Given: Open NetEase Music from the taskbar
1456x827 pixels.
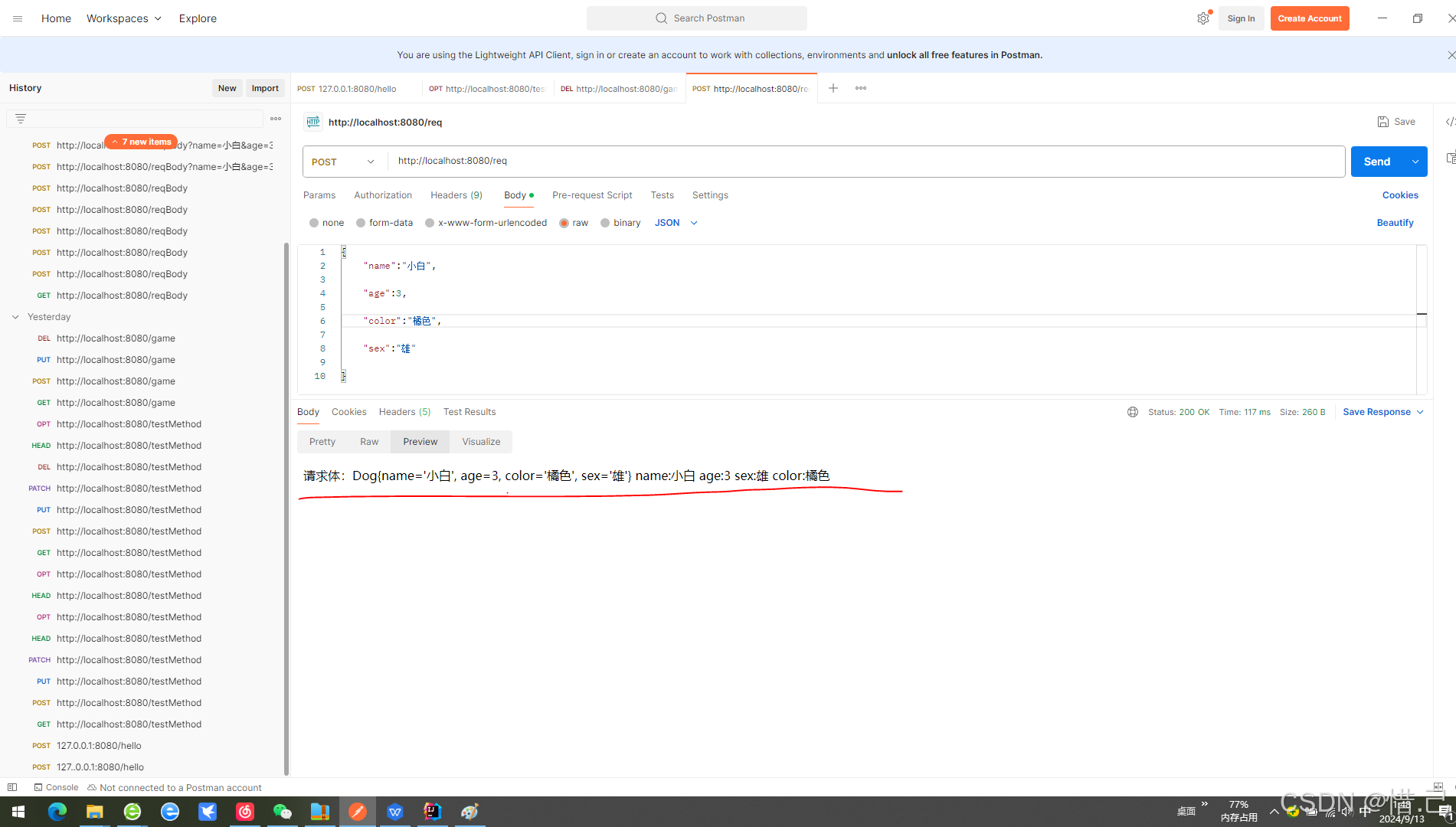Looking at the screenshot, I should (245, 812).
